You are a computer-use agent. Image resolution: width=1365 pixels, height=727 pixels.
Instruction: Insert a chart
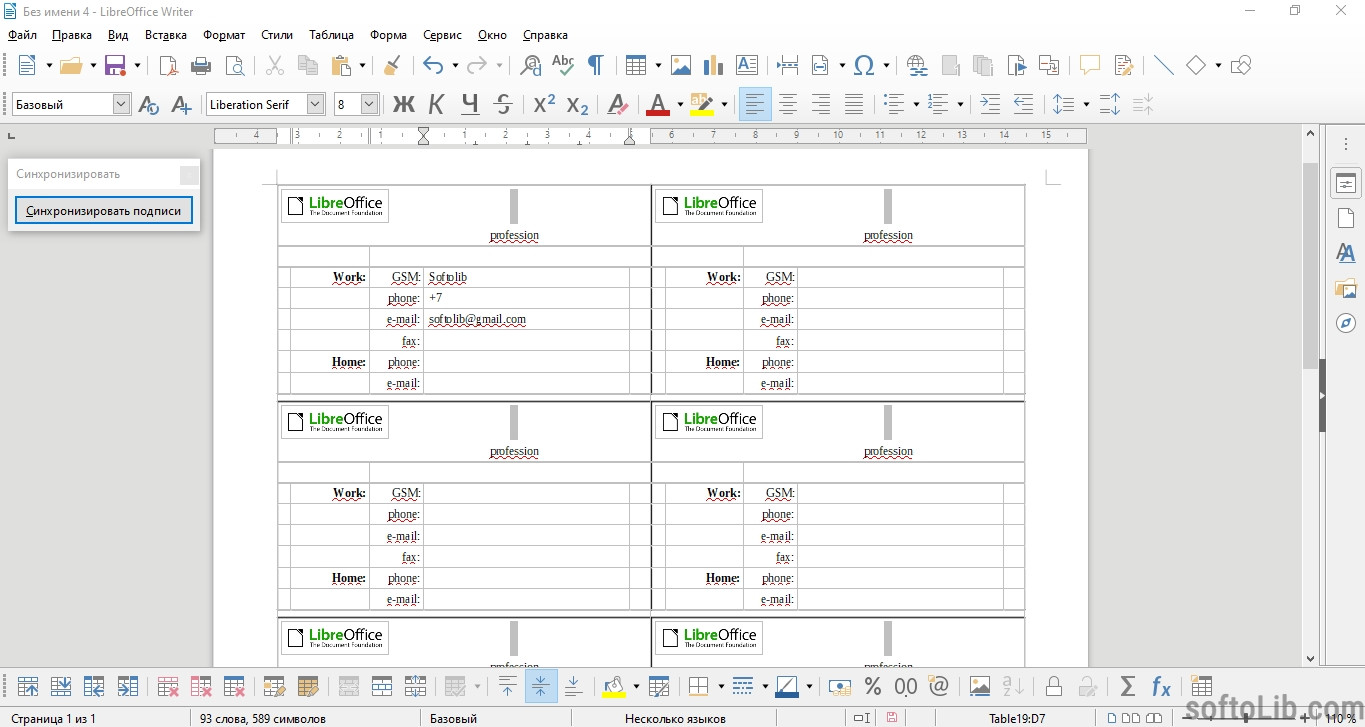[713, 66]
